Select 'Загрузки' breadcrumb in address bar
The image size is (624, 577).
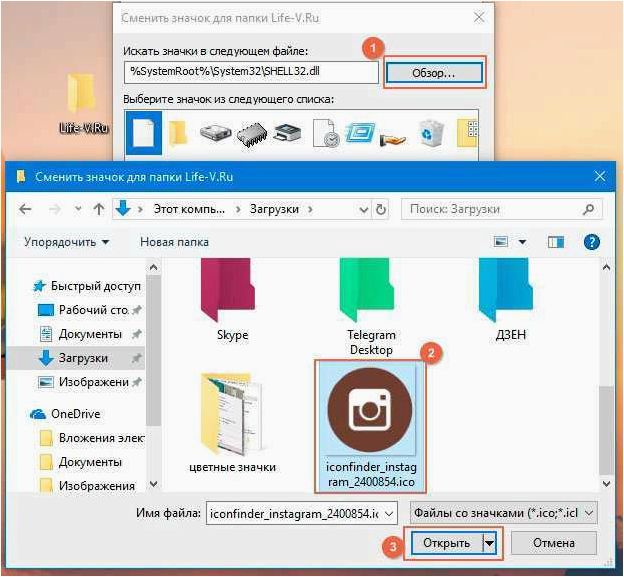coord(274,209)
